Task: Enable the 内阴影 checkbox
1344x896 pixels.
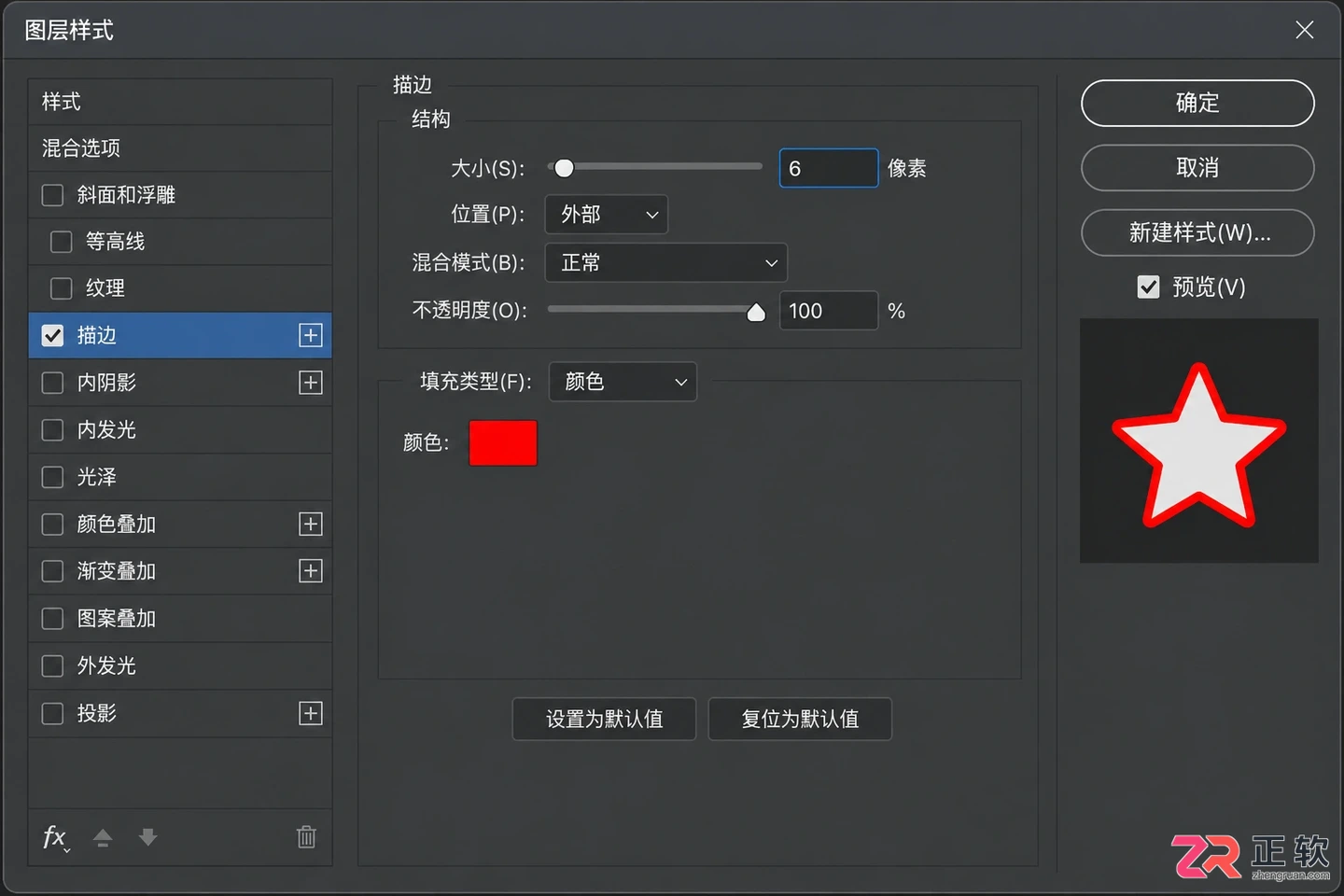Action: pyautogui.click(x=52, y=383)
